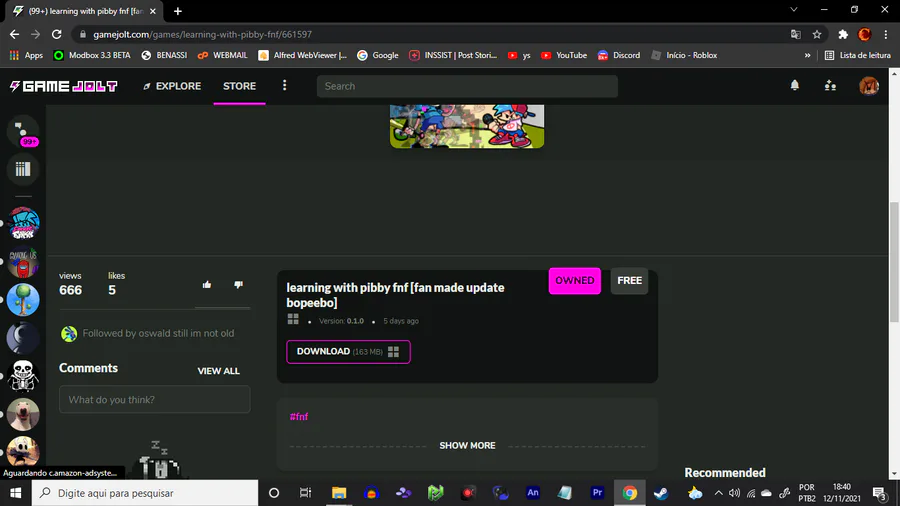900x506 pixels.
Task: Open the three-dot more menu in navbar
Action: click(285, 85)
